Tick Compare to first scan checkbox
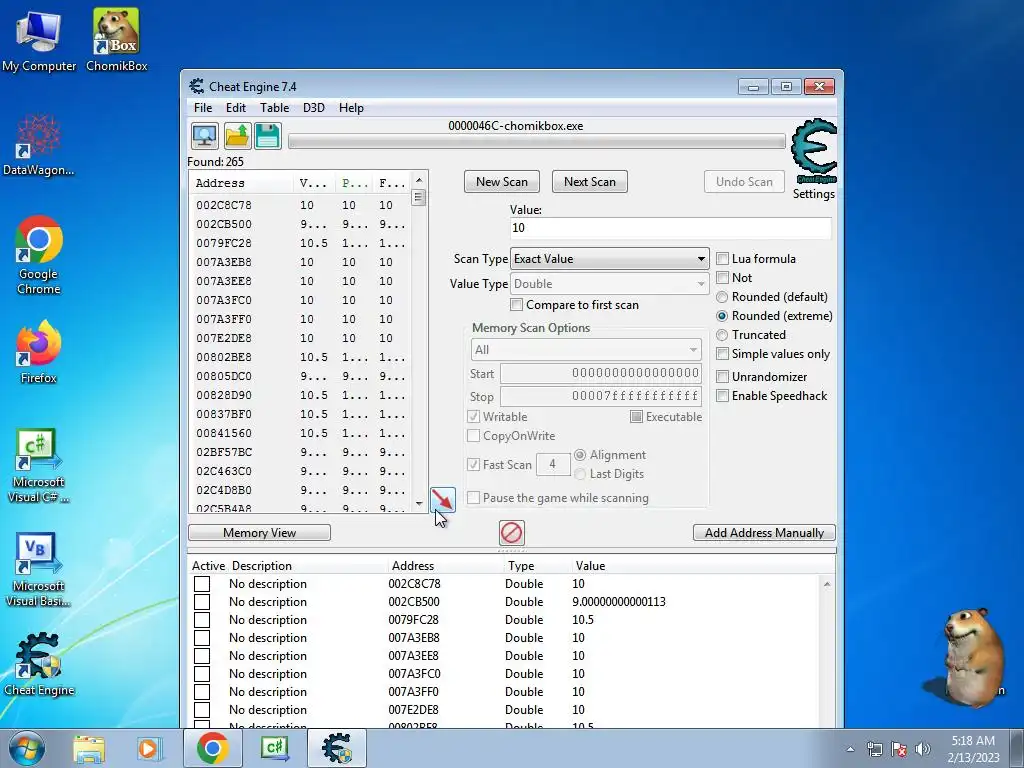Viewport: 1024px width, 768px height. (517, 305)
